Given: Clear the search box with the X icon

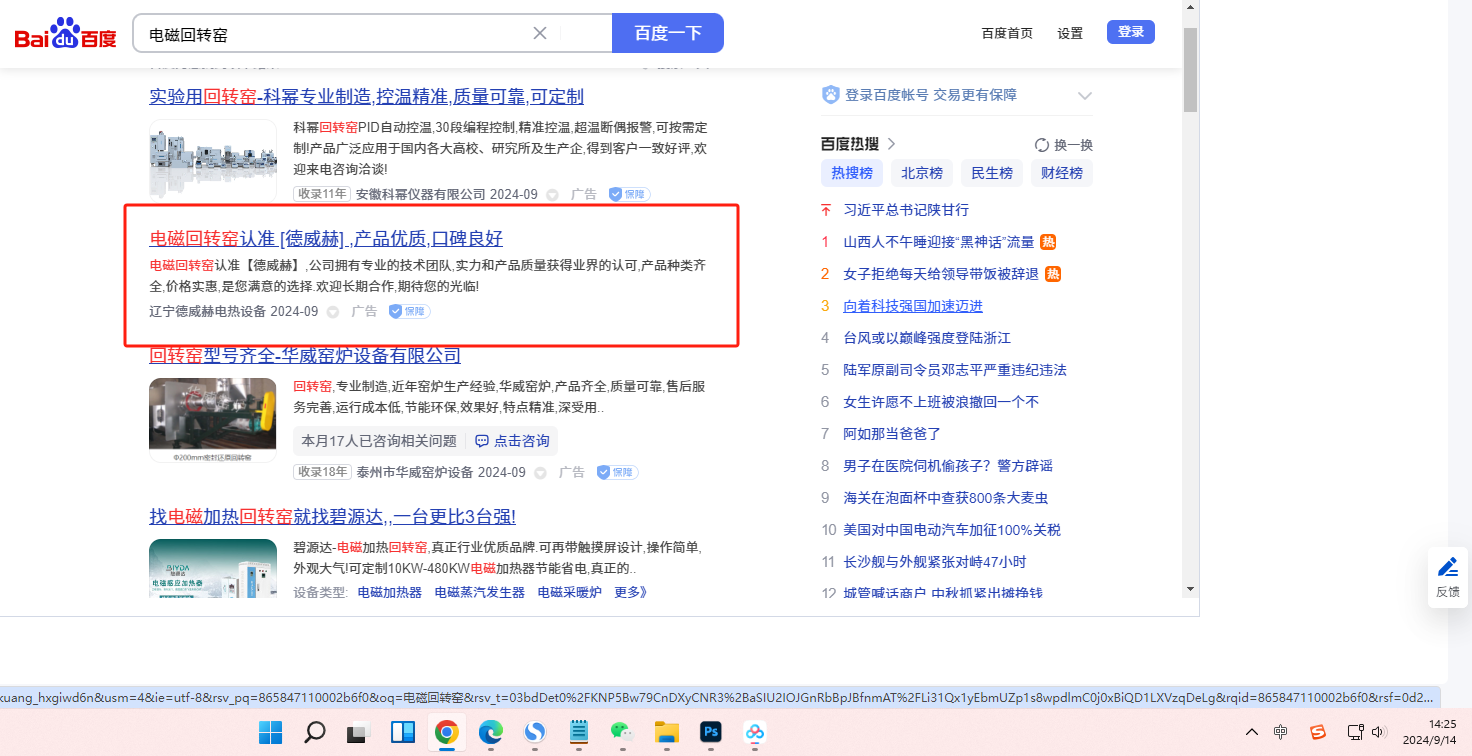Looking at the screenshot, I should [x=540, y=33].
